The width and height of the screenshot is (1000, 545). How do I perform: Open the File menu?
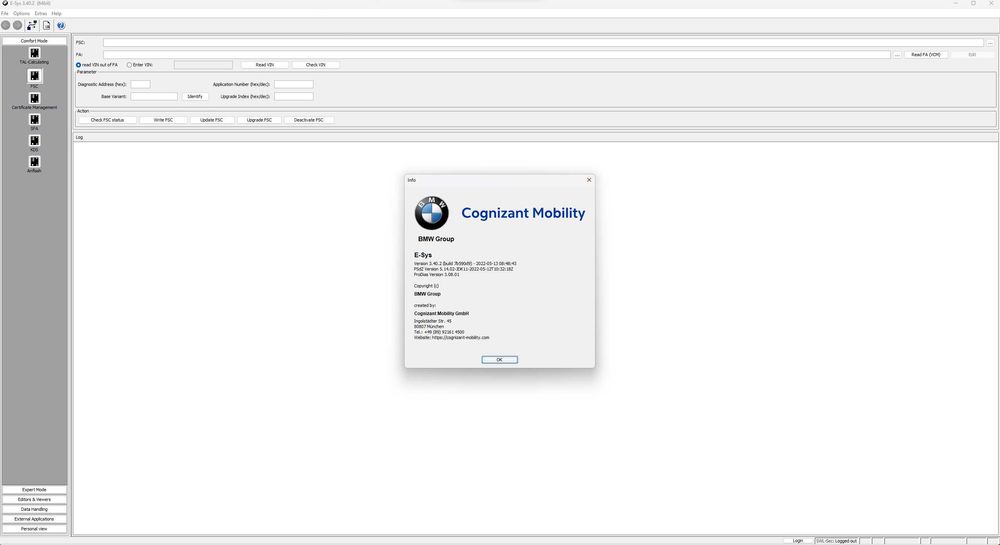[4, 13]
